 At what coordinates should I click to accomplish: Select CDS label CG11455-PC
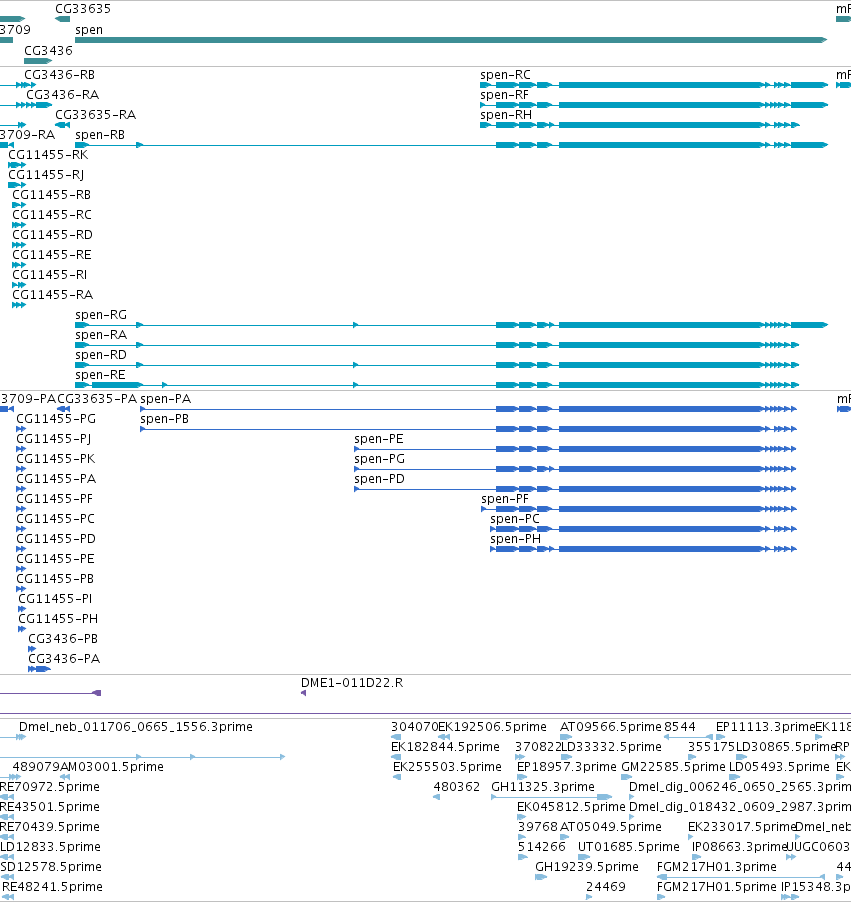click(x=55, y=518)
